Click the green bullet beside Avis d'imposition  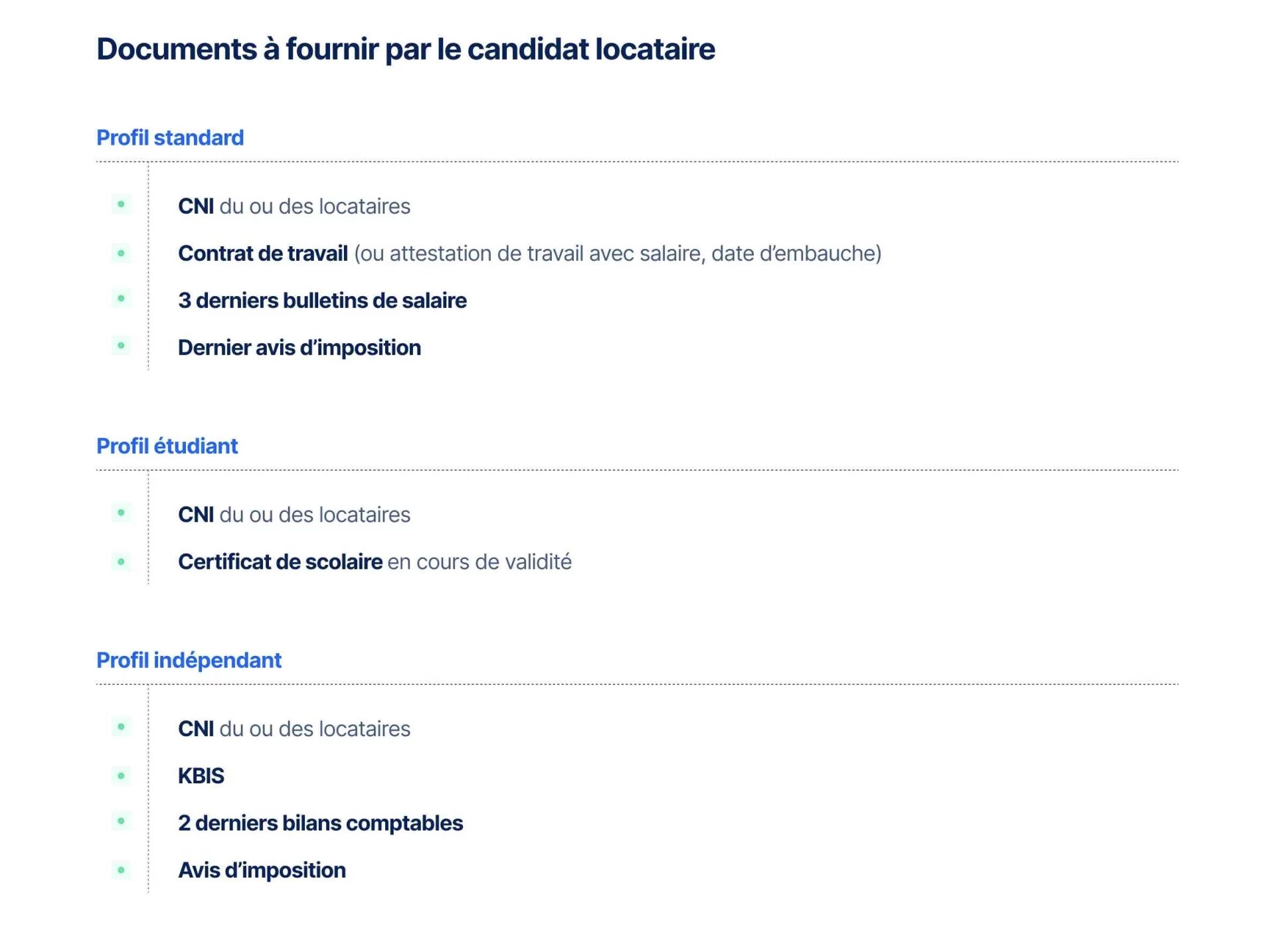(x=121, y=870)
